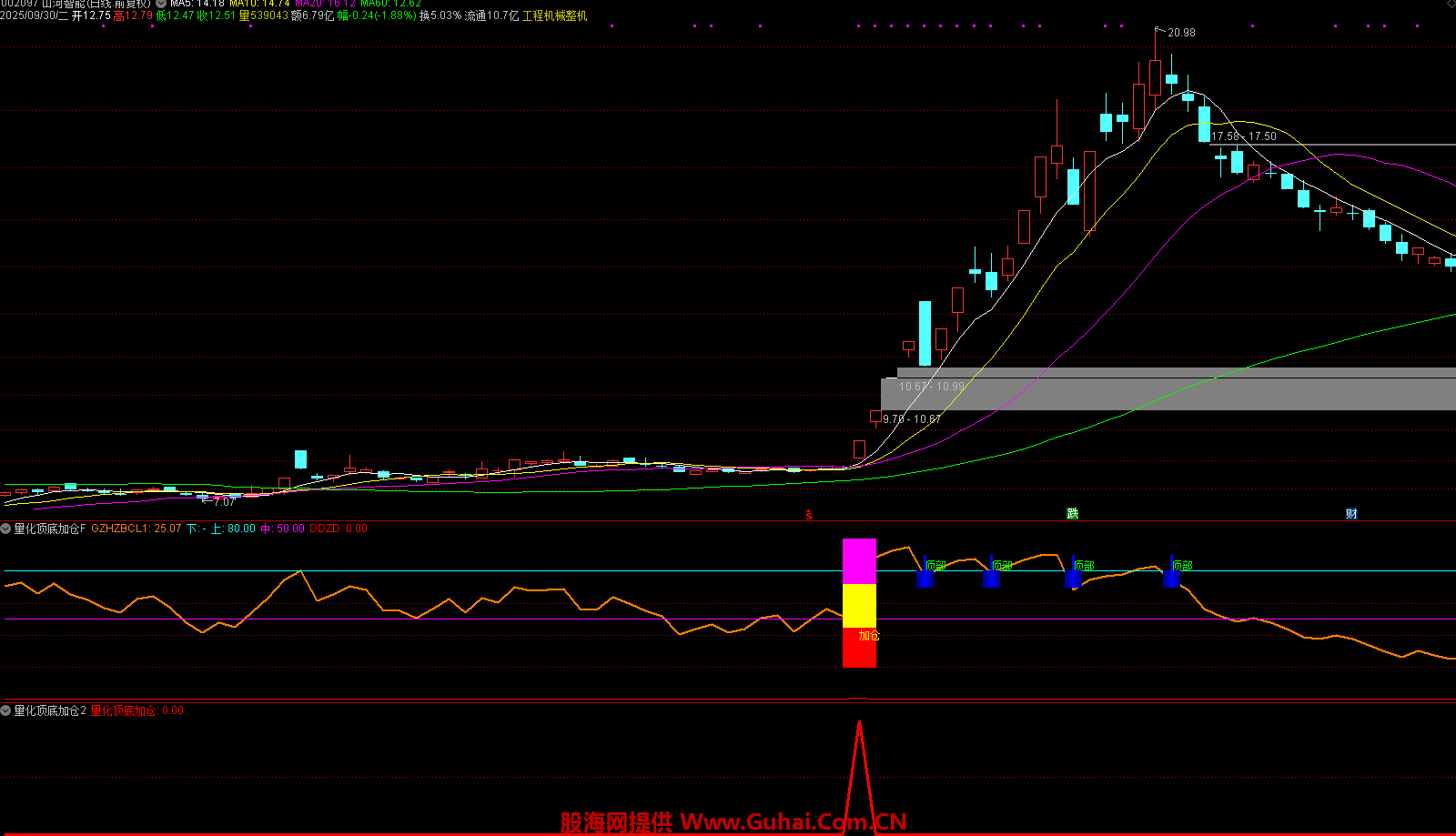Click the www.Guhai.Com.CN watermark link
Viewport: 1456px width, 836px height.
click(793, 822)
